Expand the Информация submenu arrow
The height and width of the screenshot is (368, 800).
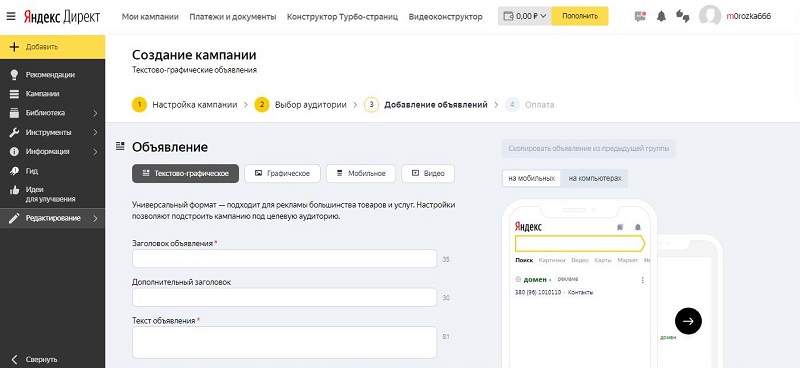tap(95, 152)
